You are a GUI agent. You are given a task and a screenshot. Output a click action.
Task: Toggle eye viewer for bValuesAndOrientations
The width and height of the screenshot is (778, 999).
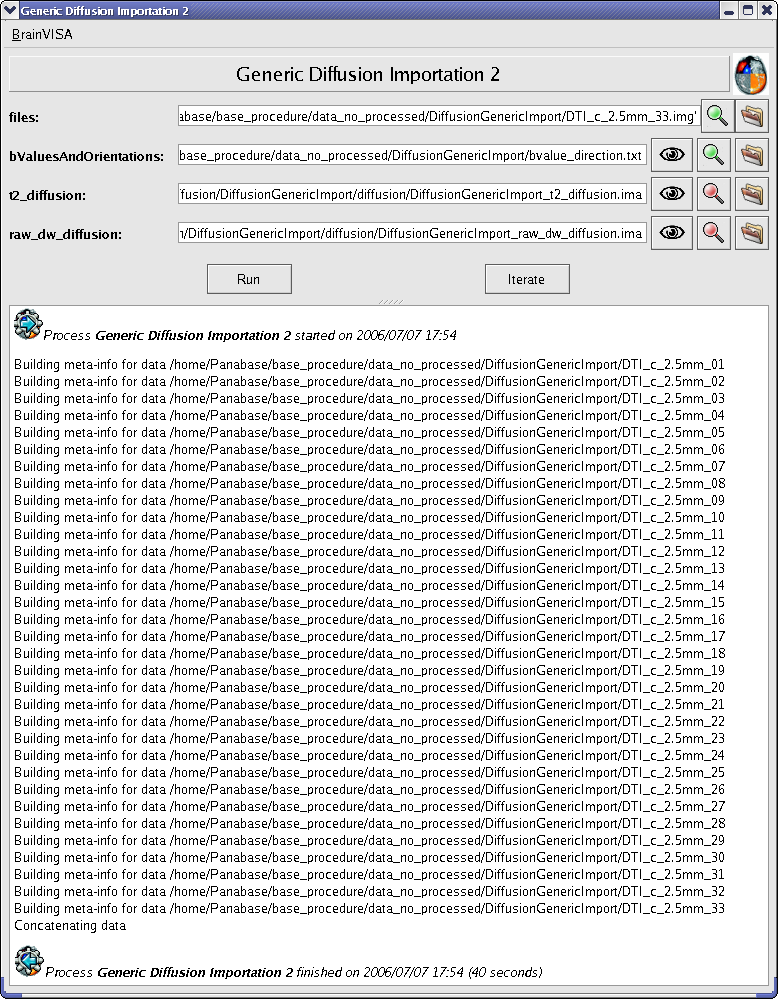[x=673, y=155]
